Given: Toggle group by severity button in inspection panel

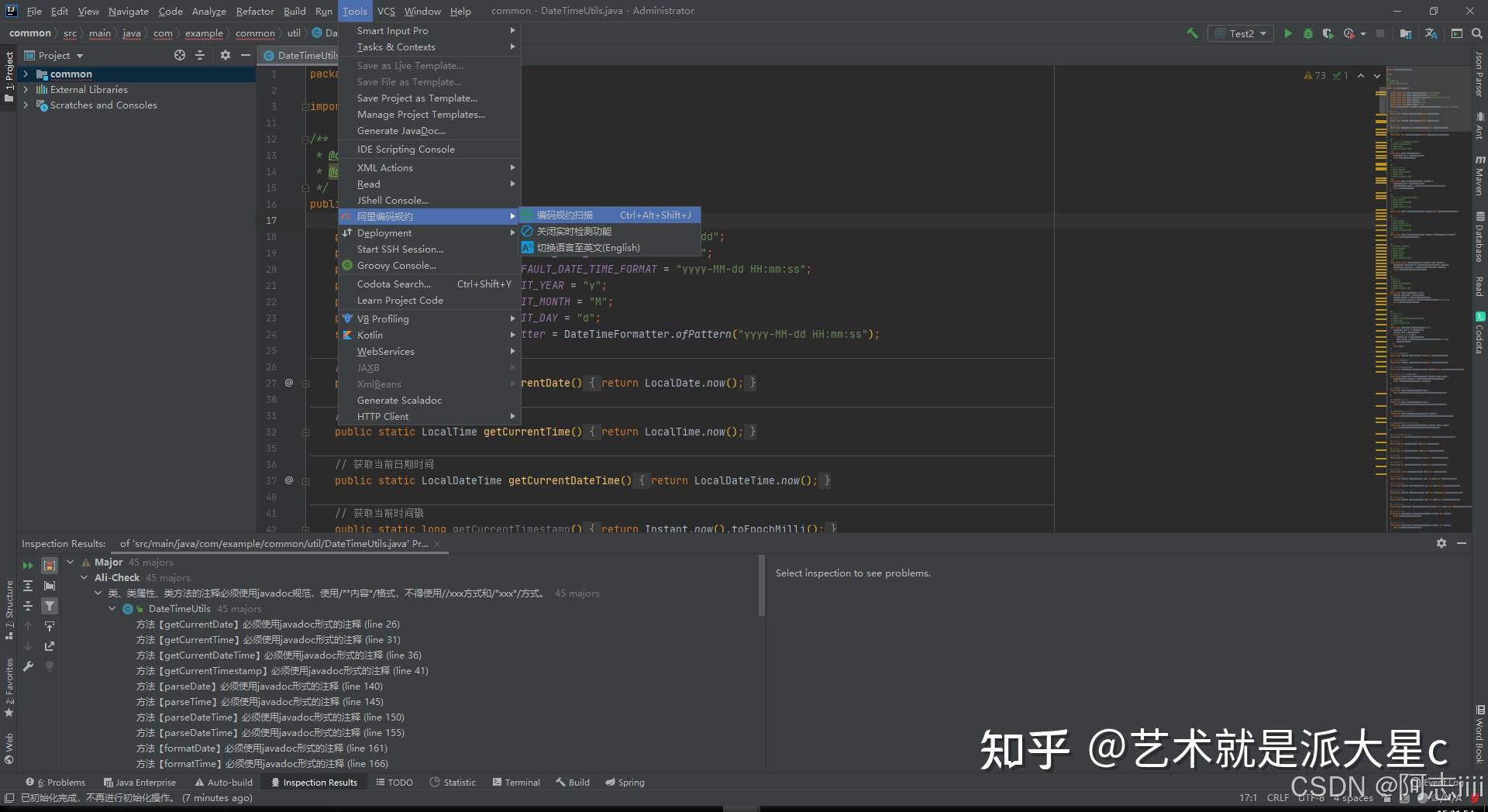Looking at the screenshot, I should click(50, 566).
